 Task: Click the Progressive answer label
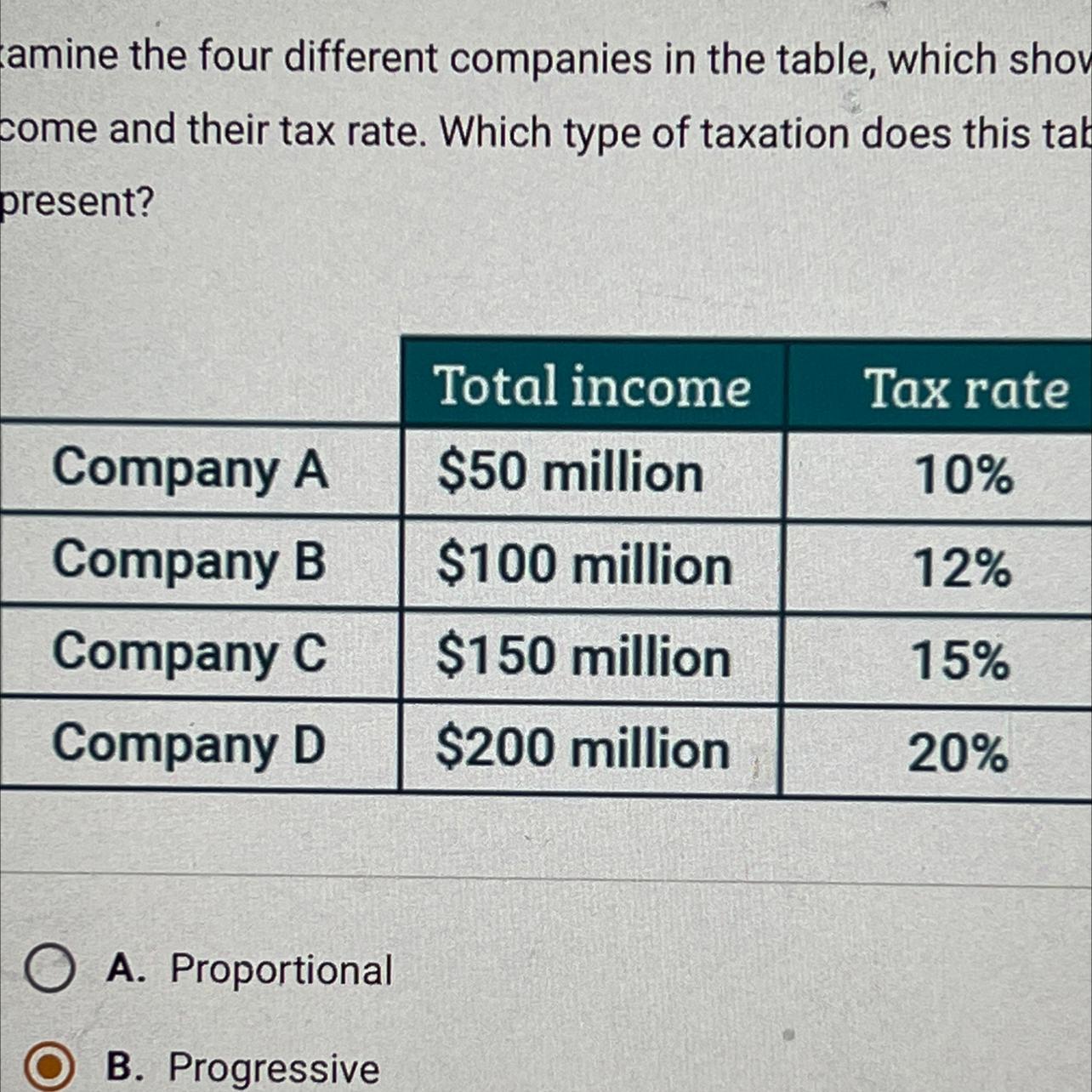pos(274,1068)
